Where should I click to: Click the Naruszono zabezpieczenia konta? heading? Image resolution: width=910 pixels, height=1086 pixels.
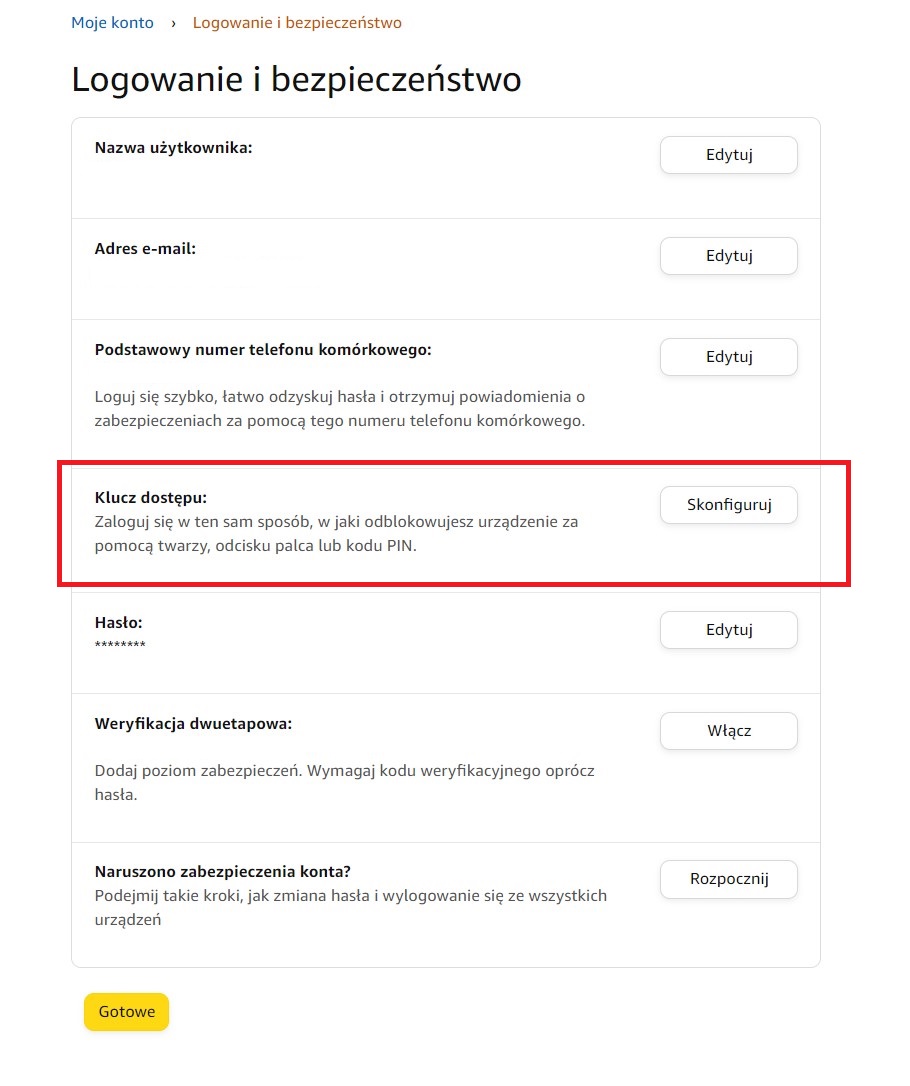tap(223, 871)
